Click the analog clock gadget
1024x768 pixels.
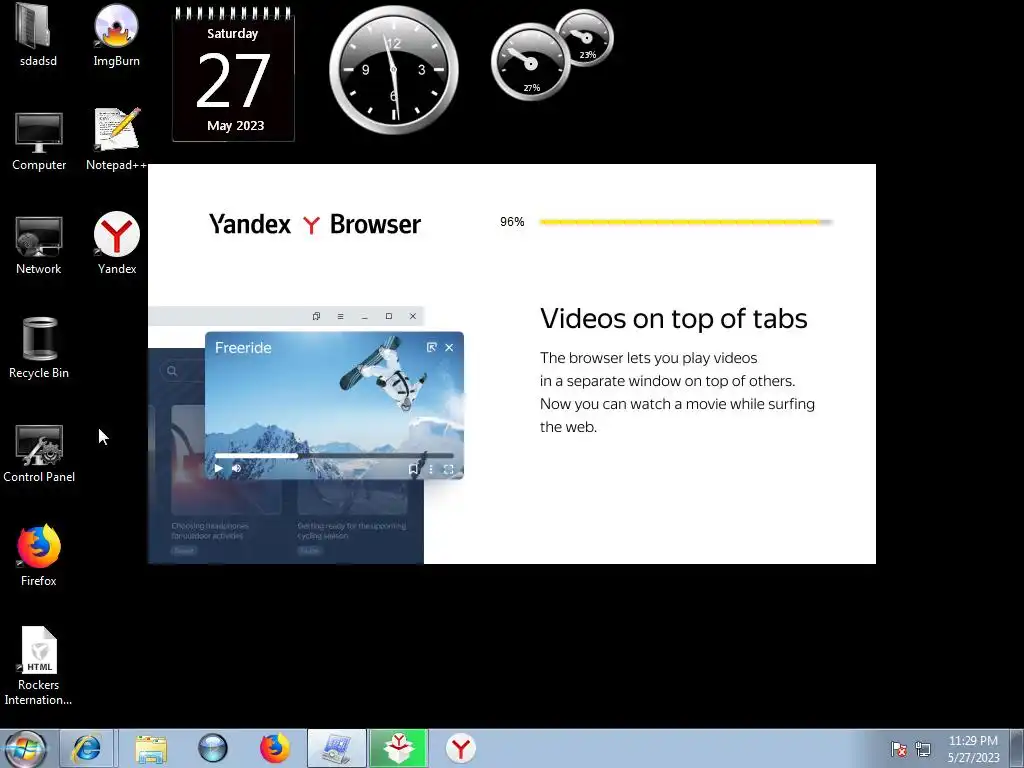coord(394,69)
